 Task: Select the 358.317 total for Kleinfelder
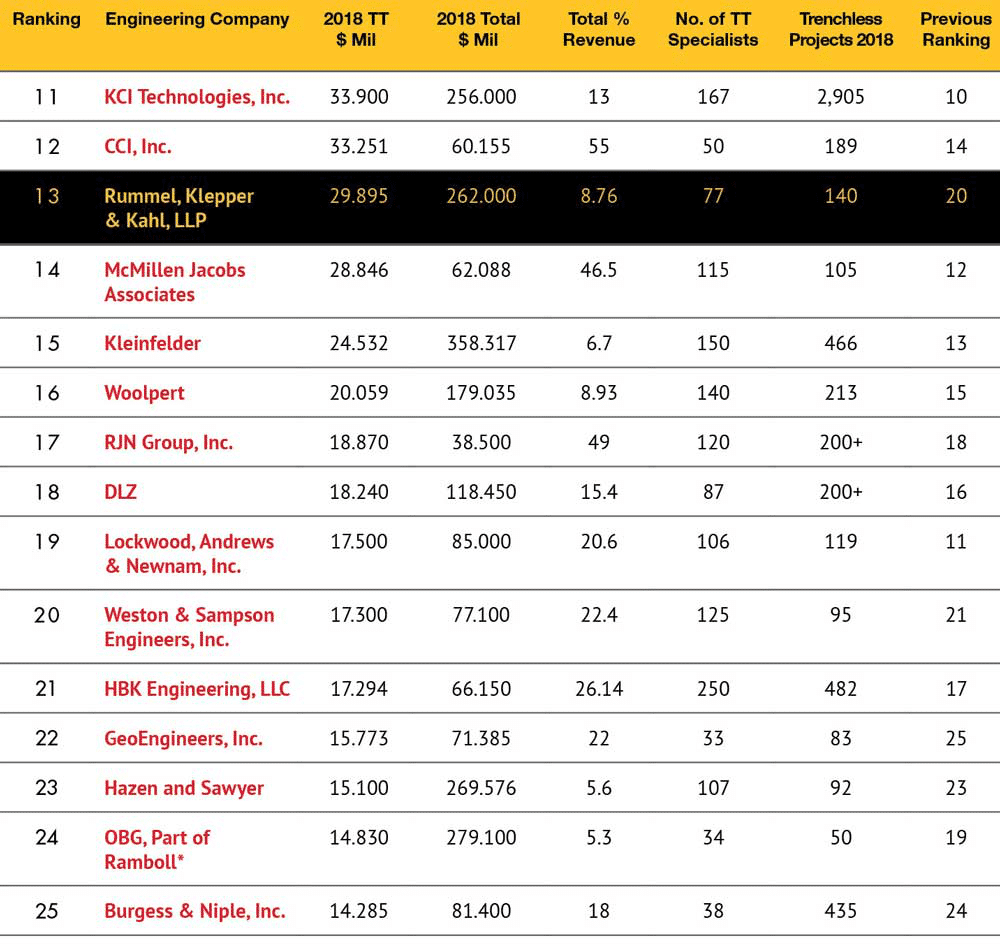[482, 343]
